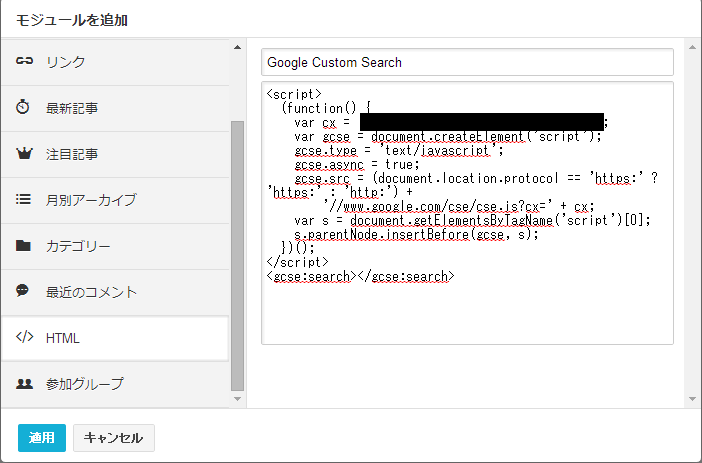The height and width of the screenshot is (463, 702).
Task: Click the folder icon beside カテゴリー
Action: 23,245
